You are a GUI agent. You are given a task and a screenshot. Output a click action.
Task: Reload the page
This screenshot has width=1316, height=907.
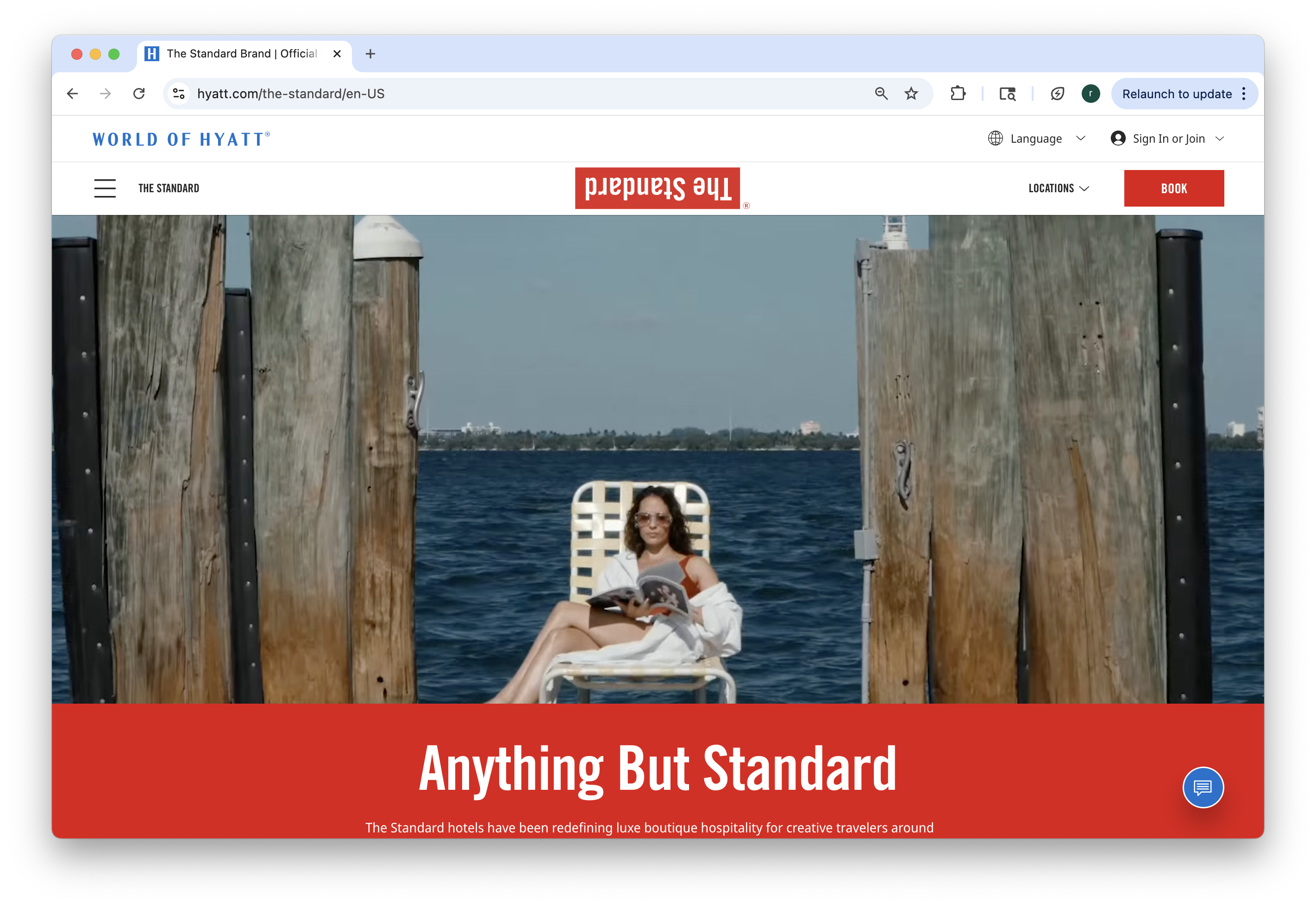pyautogui.click(x=139, y=94)
